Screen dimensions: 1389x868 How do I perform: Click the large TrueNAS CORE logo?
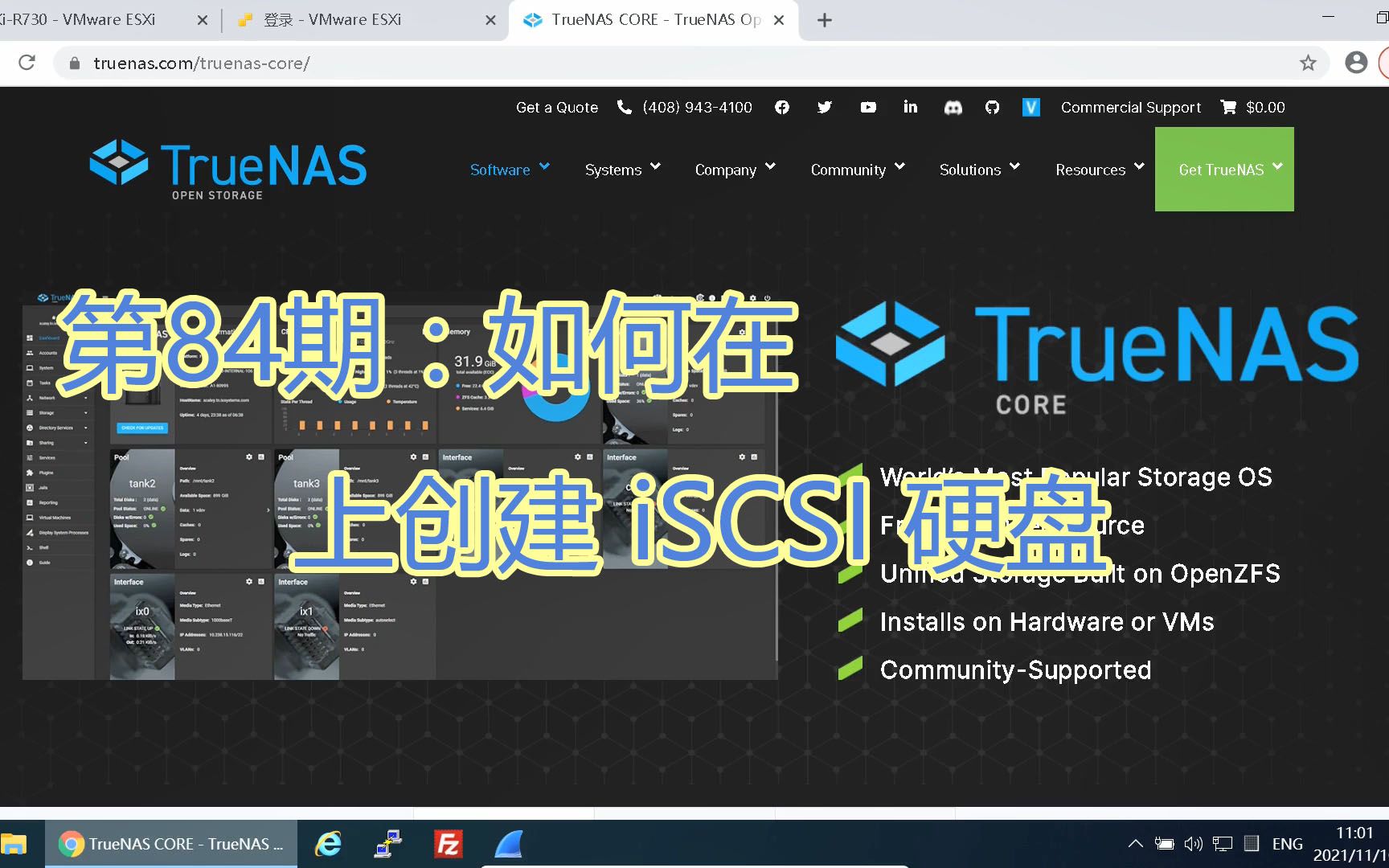point(1097,359)
